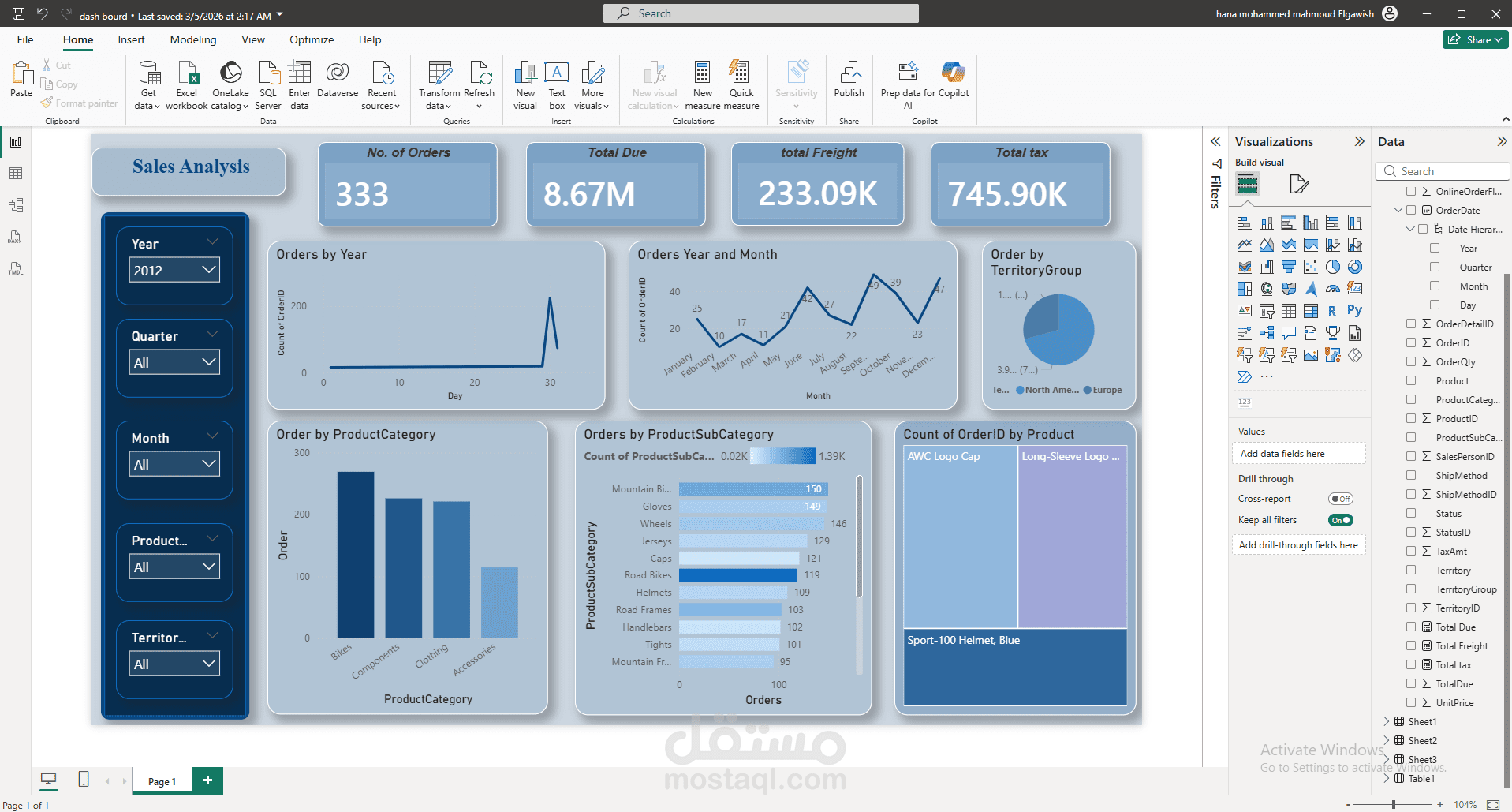Add the slicer visual

pos(1267,311)
